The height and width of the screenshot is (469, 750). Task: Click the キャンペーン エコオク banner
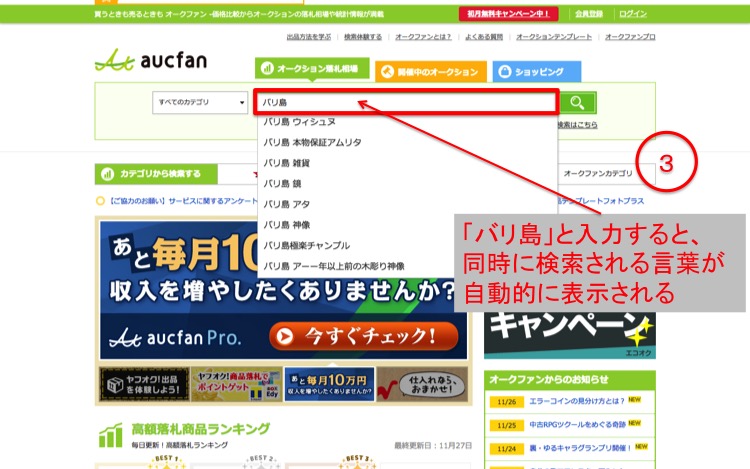[570, 336]
